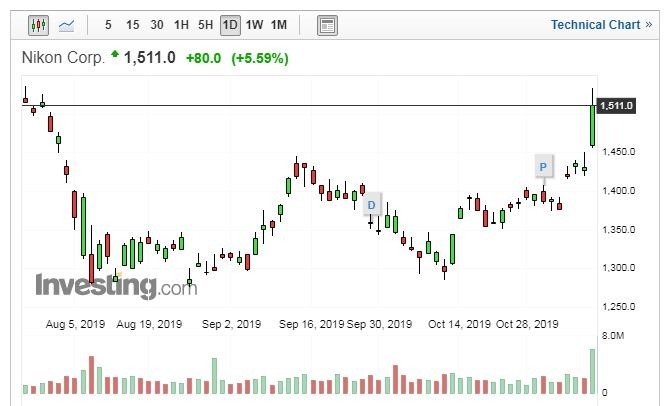Open the Technical Chart link

[x=601, y=25]
